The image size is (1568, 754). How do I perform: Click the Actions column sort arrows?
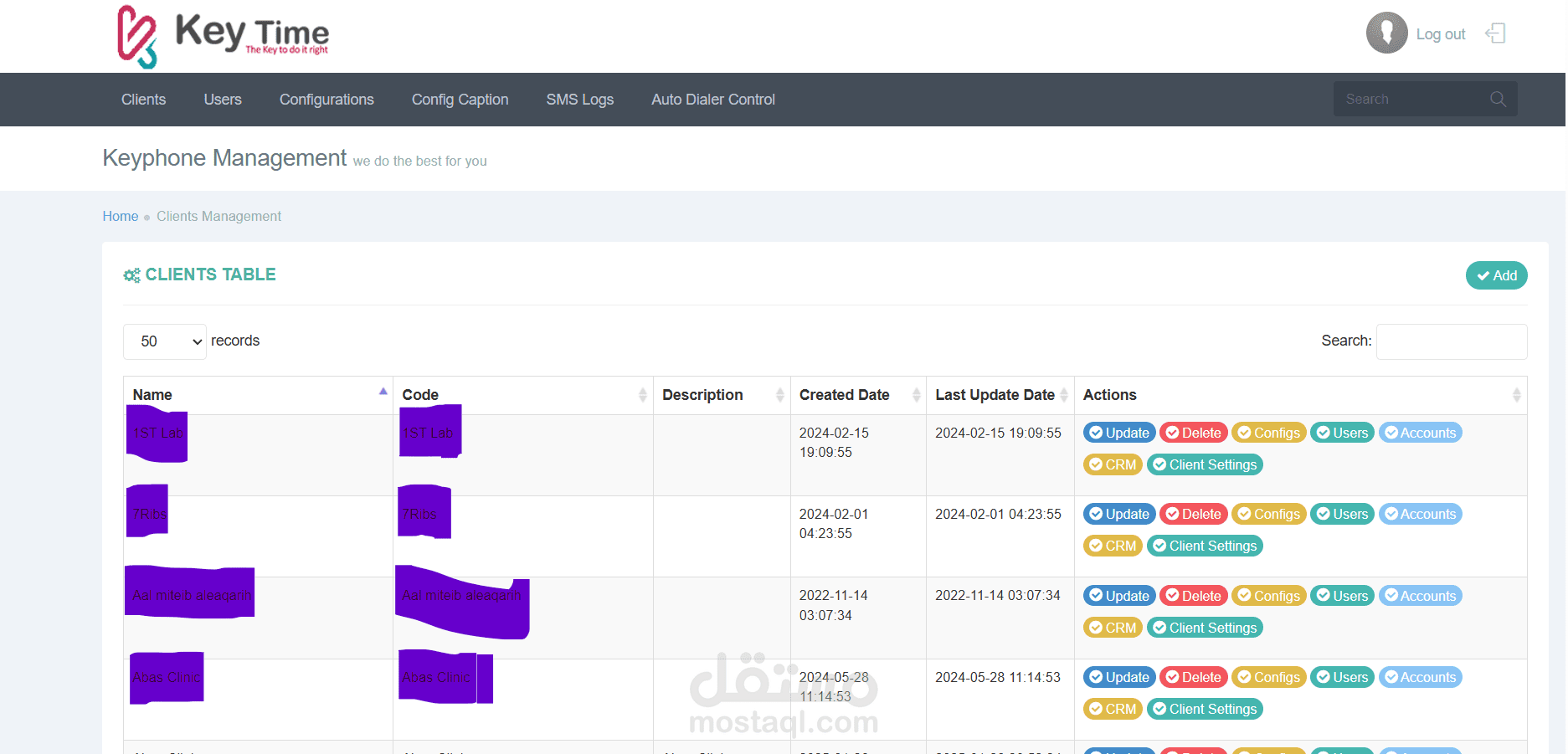click(1516, 395)
